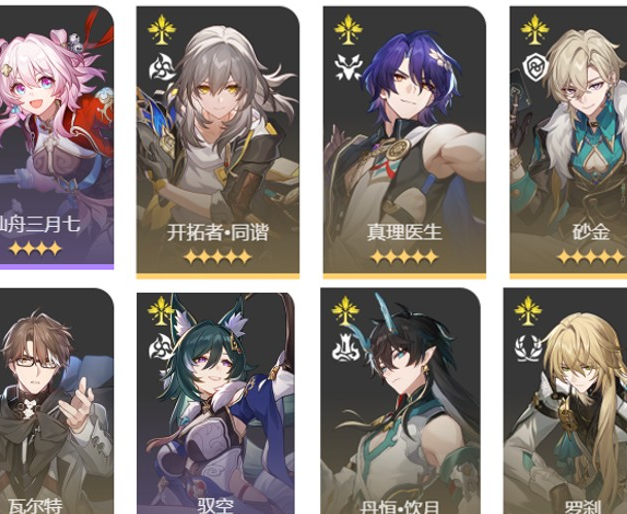Image resolution: width=627 pixels, height=514 pixels.
Task: Click the Imaginary element icon on 罗刹 card
Action: click(x=528, y=310)
